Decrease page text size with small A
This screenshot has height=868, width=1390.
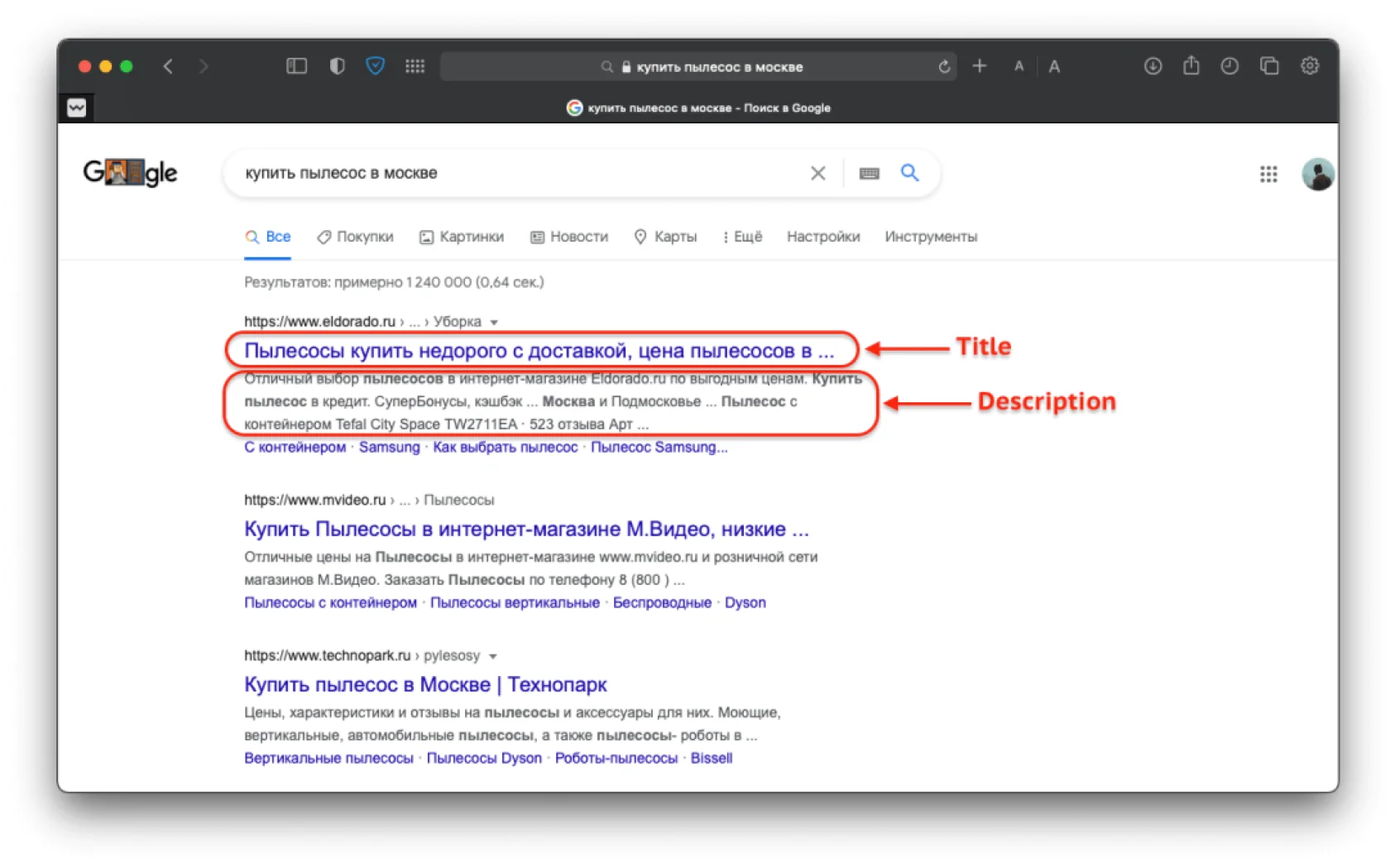point(1019,67)
